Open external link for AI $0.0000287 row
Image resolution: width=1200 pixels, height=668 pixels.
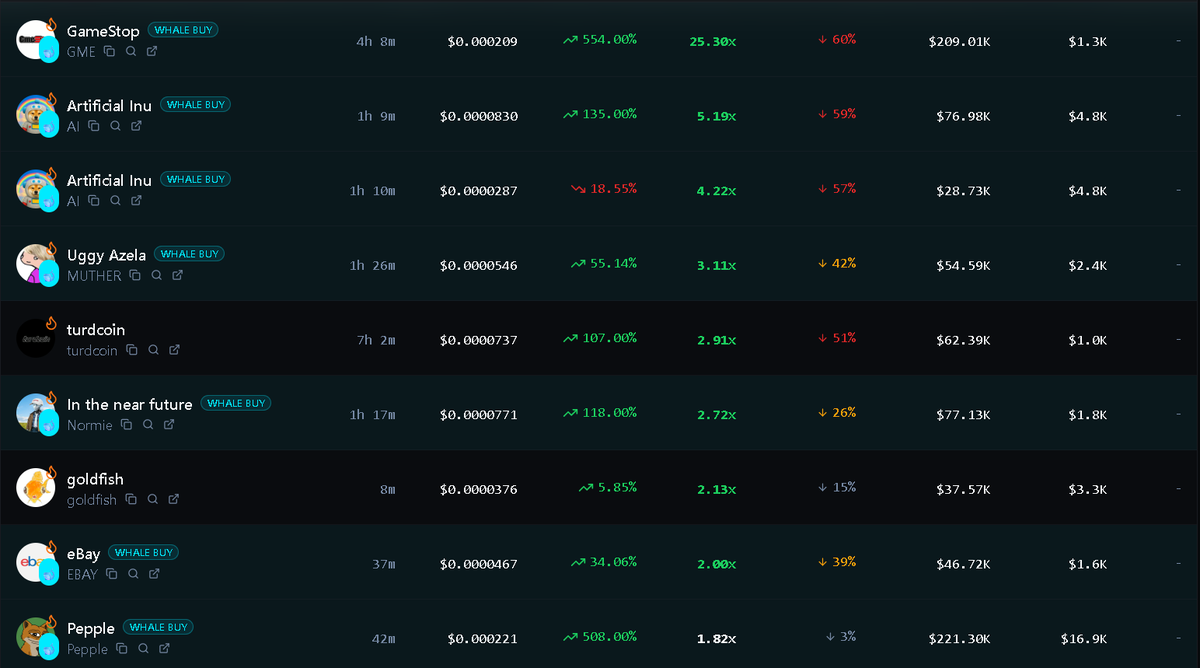tap(136, 200)
